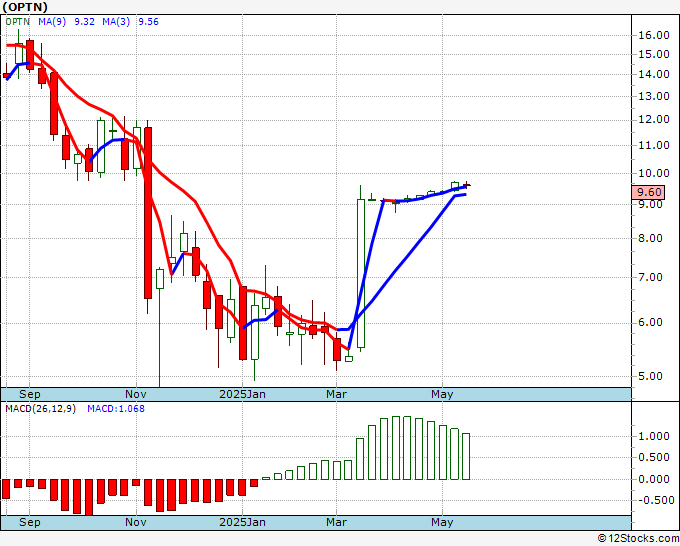Click the OPTN legend label
Image resolution: width=680 pixels, height=546 pixels.
(18, 22)
